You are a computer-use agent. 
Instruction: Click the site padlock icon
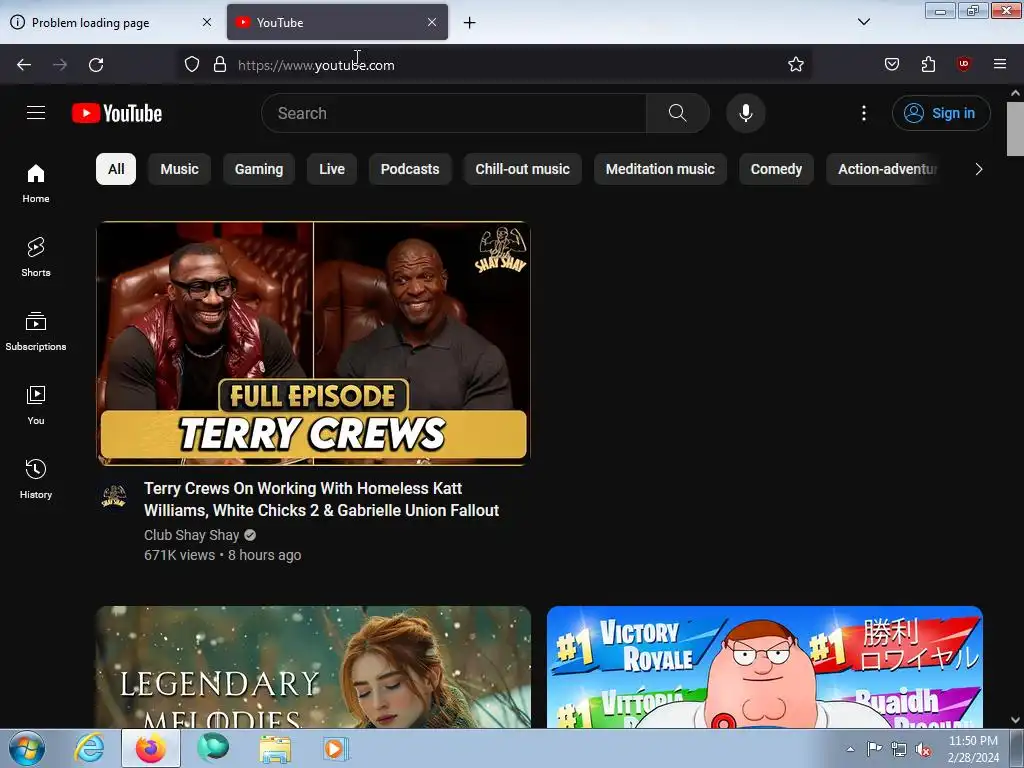coord(220,65)
